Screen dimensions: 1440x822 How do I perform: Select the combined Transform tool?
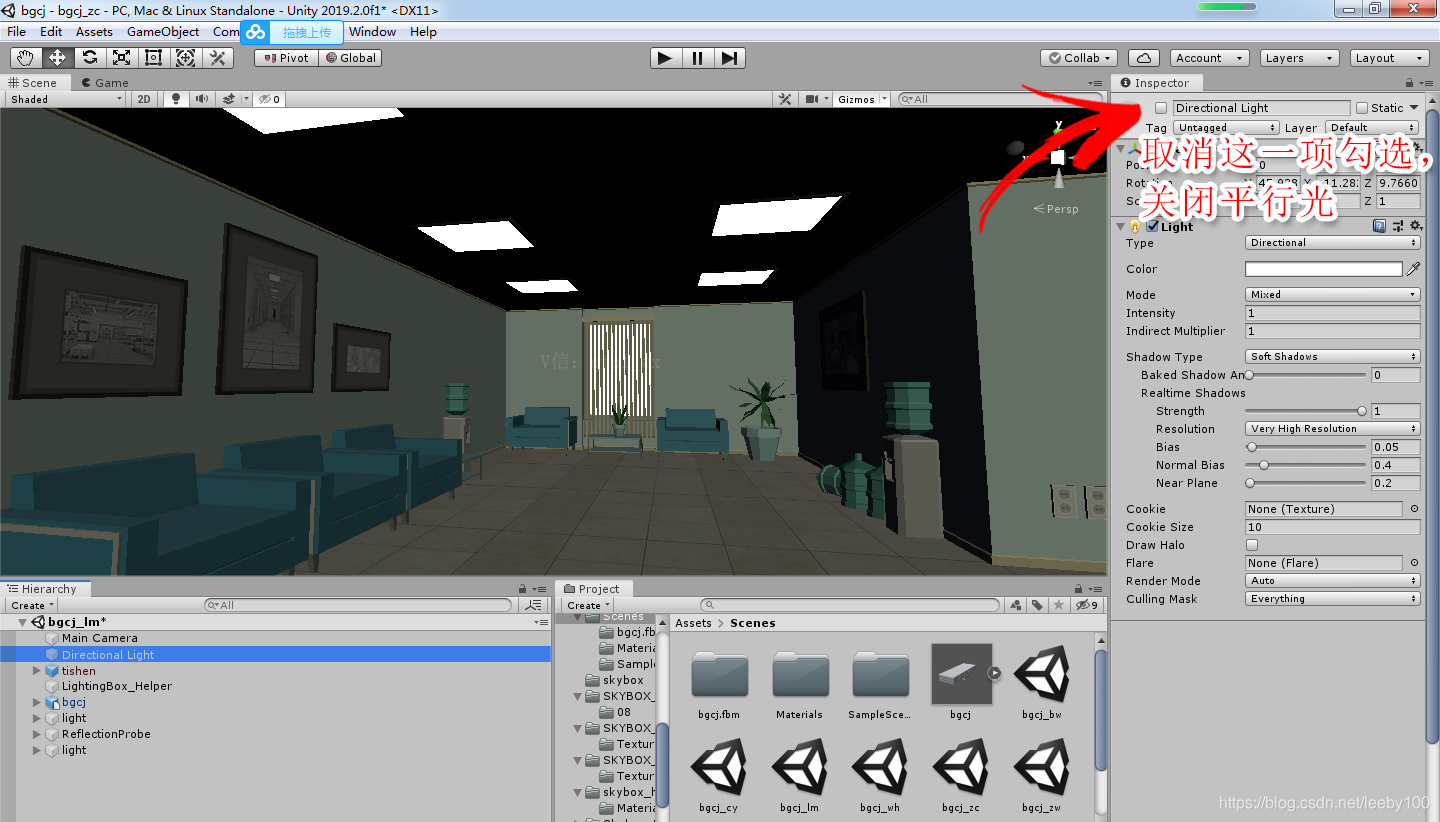coord(185,58)
